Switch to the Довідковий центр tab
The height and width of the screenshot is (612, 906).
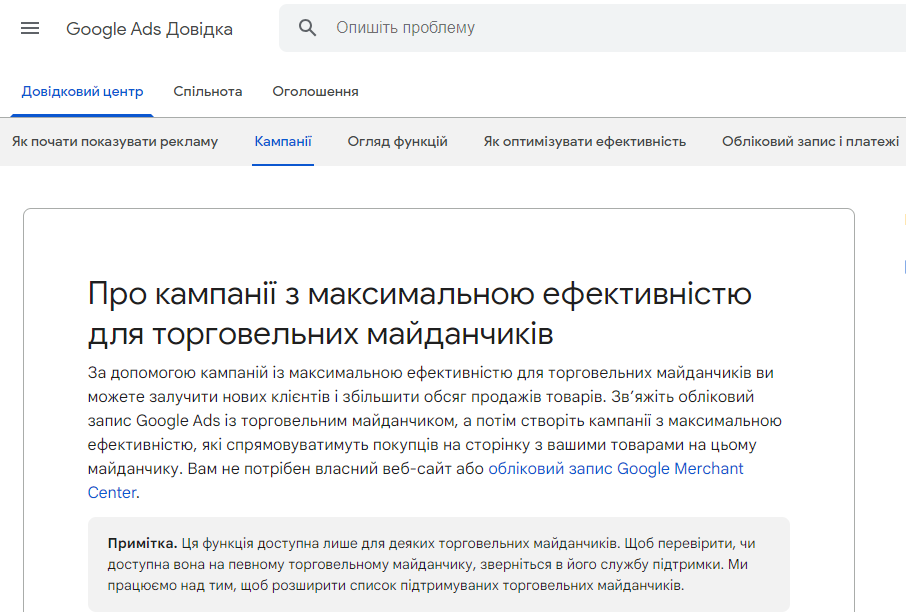point(82,91)
